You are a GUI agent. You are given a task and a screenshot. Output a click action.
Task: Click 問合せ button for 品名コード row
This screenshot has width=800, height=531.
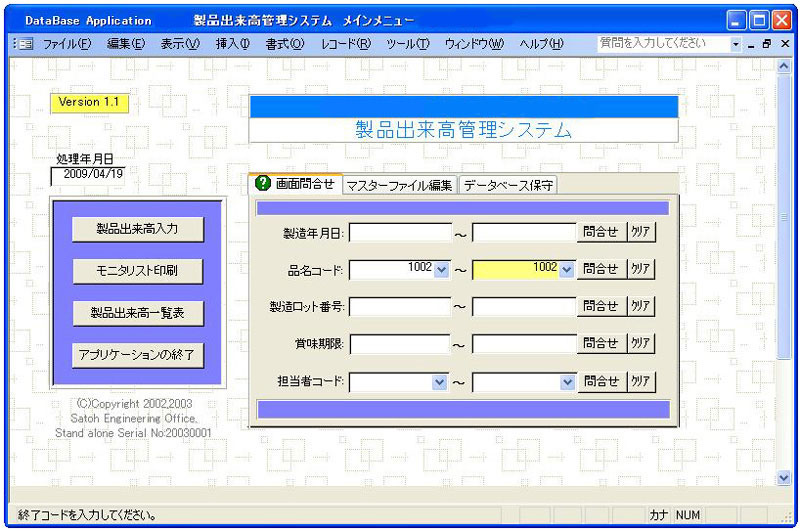click(x=601, y=269)
